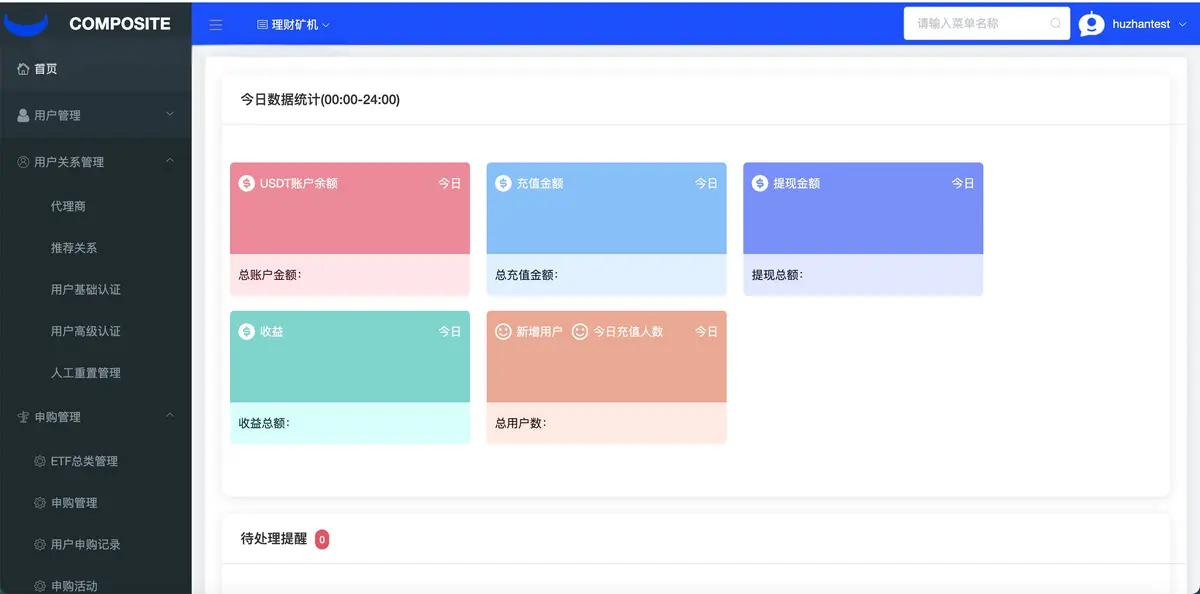Click the dollar icon on 充值金额 card
The height and width of the screenshot is (594, 1200).
[x=503, y=183]
